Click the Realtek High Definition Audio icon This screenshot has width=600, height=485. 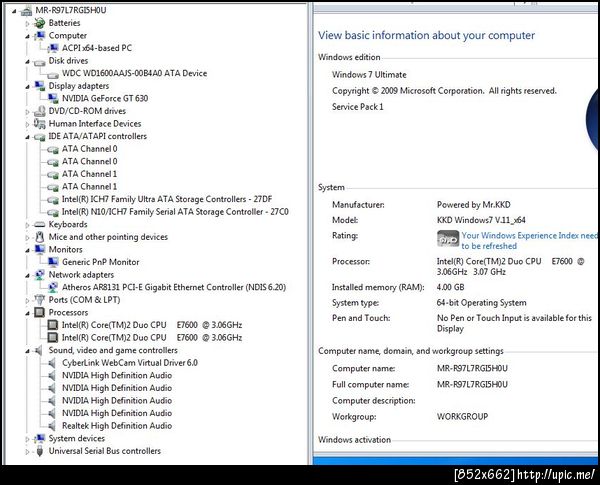pyautogui.click(x=52, y=426)
